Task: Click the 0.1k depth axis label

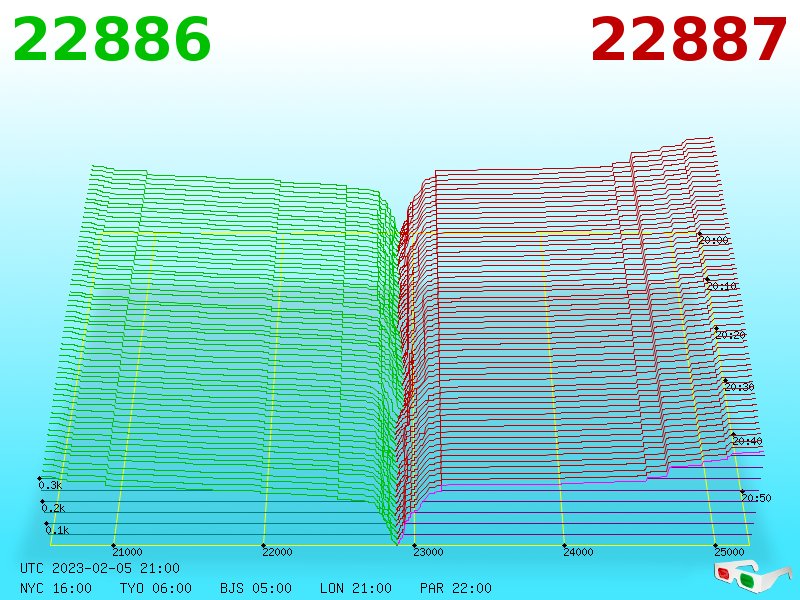Action: (x=57, y=530)
